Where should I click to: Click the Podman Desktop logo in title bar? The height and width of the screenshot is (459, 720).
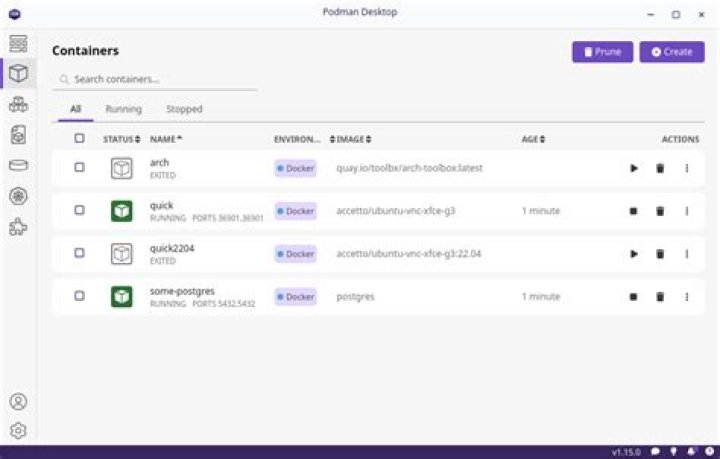15,14
